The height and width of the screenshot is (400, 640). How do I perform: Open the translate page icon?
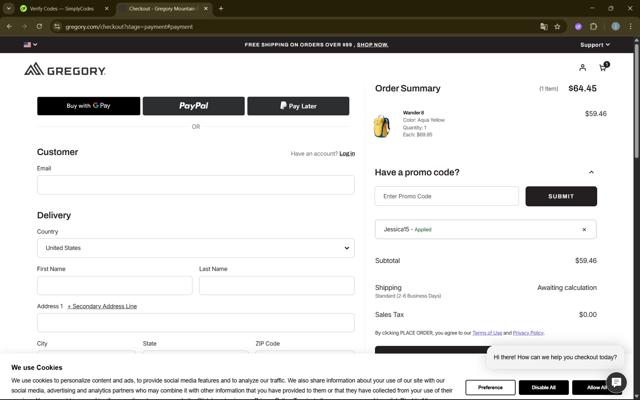coord(544,27)
